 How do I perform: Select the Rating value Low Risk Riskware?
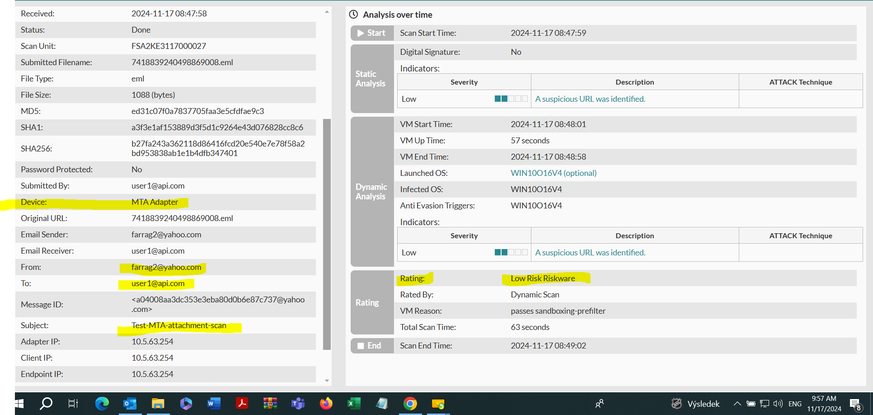tap(543, 278)
